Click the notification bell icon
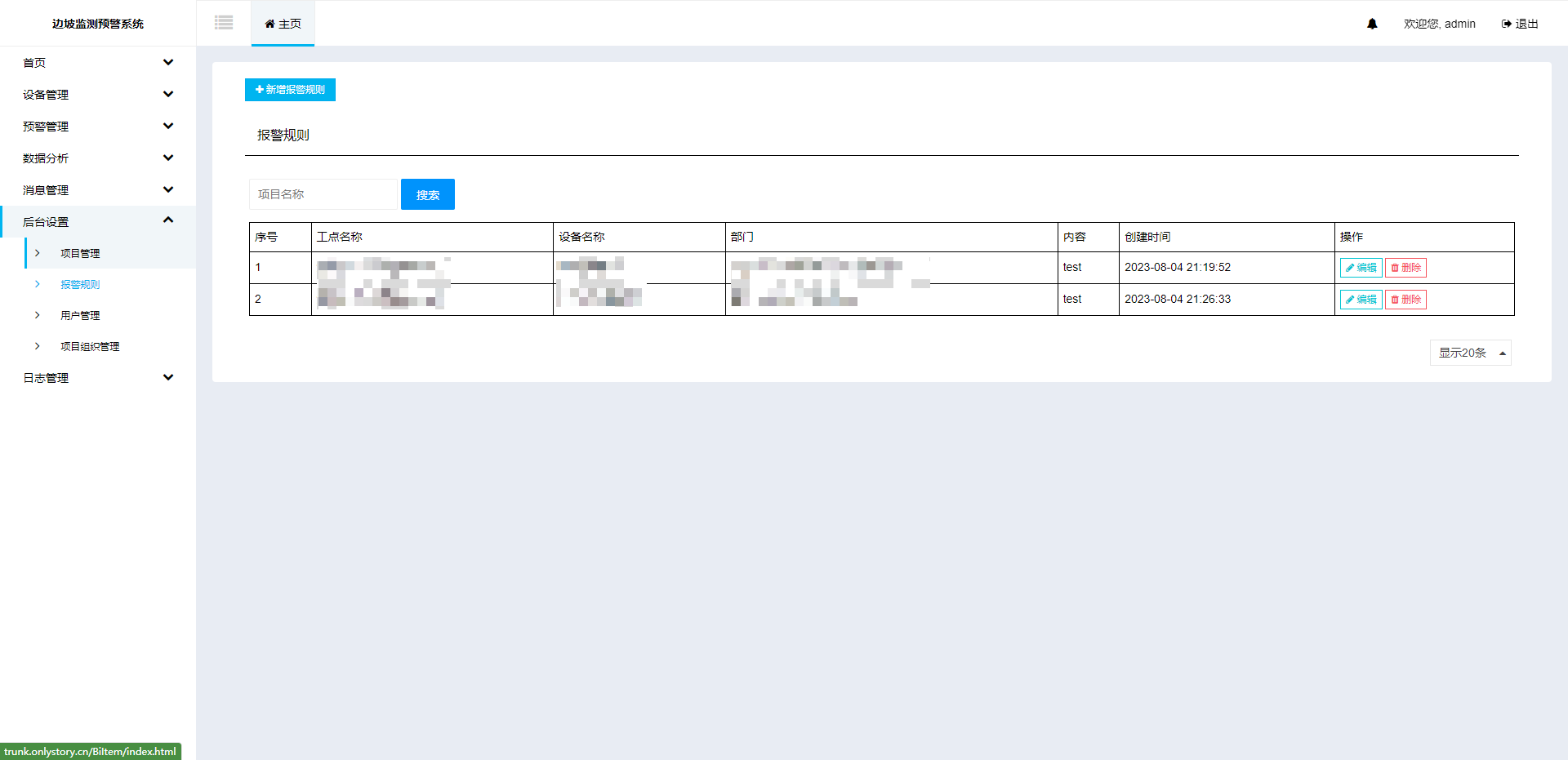Viewport: 1568px width, 760px height. coord(1372,24)
